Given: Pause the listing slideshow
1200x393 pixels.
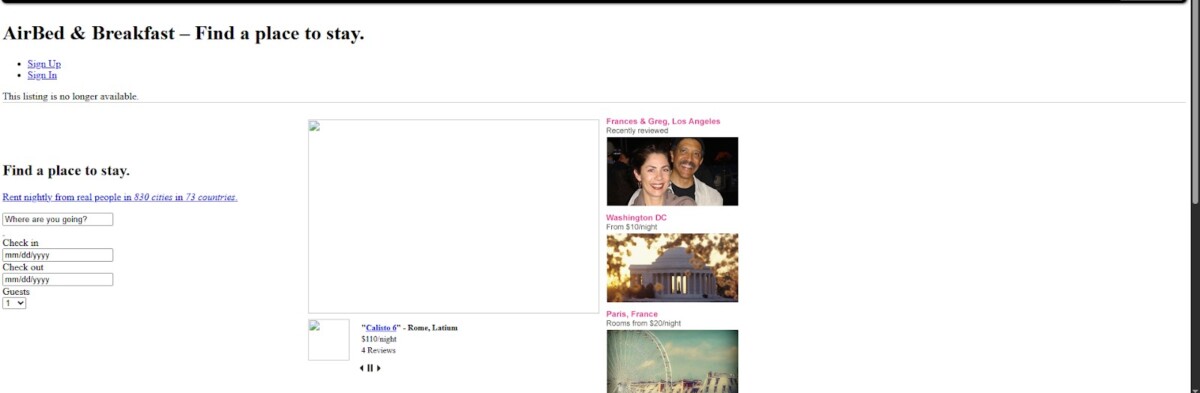Looking at the screenshot, I should (370, 368).
